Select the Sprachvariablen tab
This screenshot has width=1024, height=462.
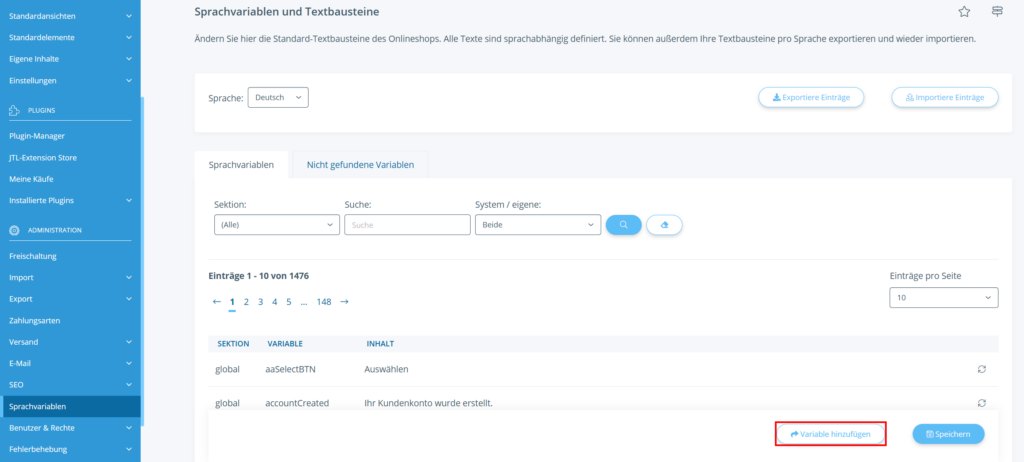(x=241, y=165)
